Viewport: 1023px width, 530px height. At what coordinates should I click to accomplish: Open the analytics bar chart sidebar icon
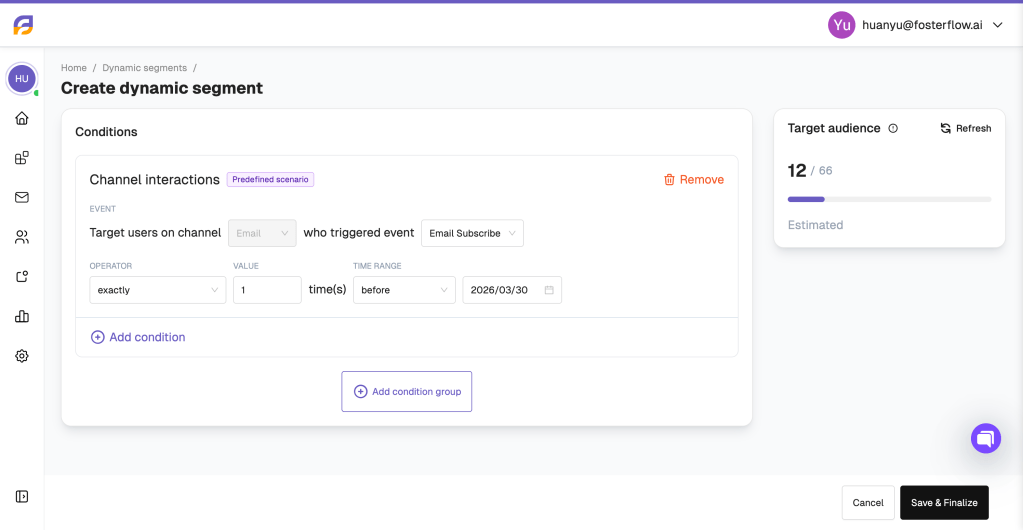(x=22, y=317)
